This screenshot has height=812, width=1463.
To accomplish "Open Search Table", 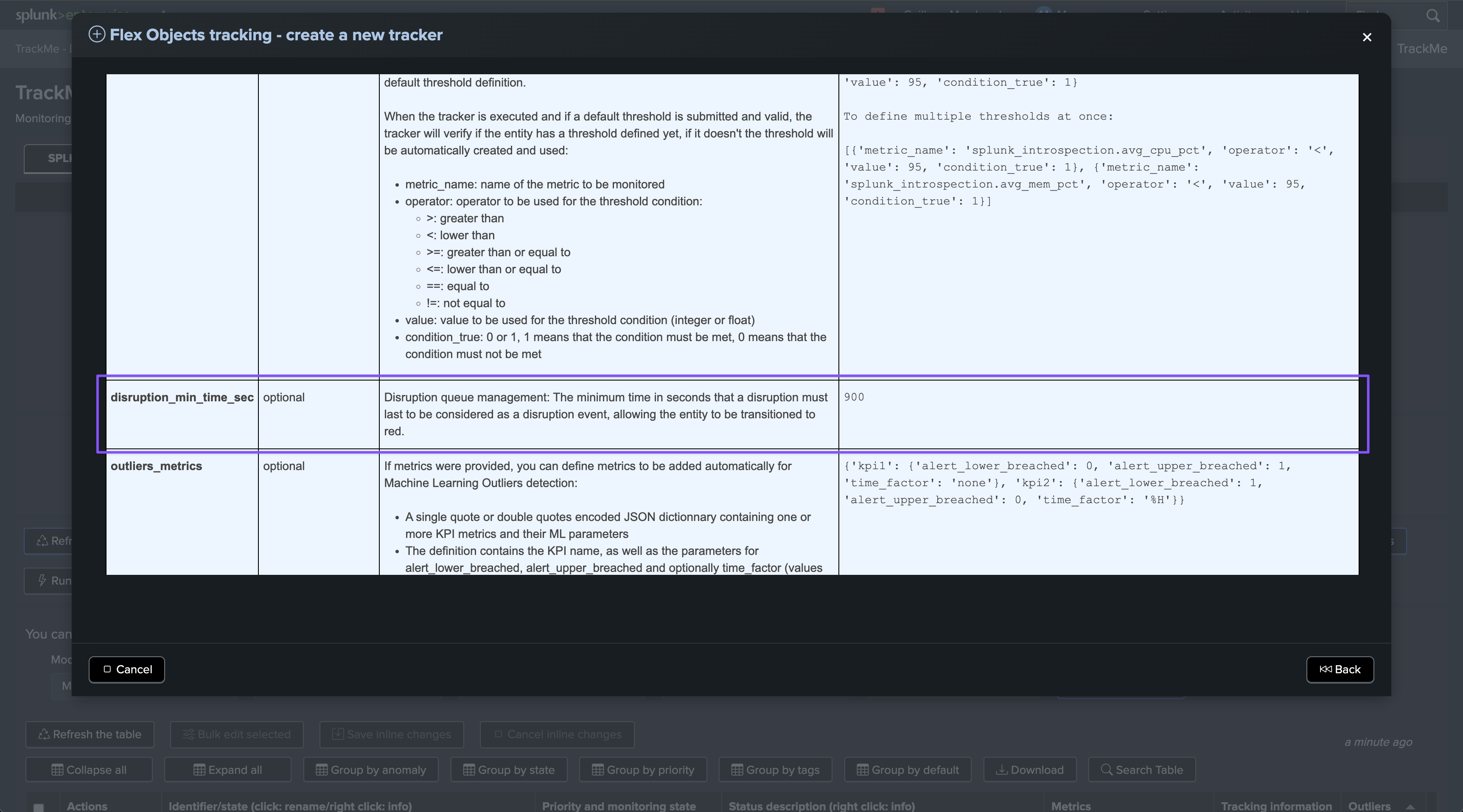I will (x=1141, y=770).
